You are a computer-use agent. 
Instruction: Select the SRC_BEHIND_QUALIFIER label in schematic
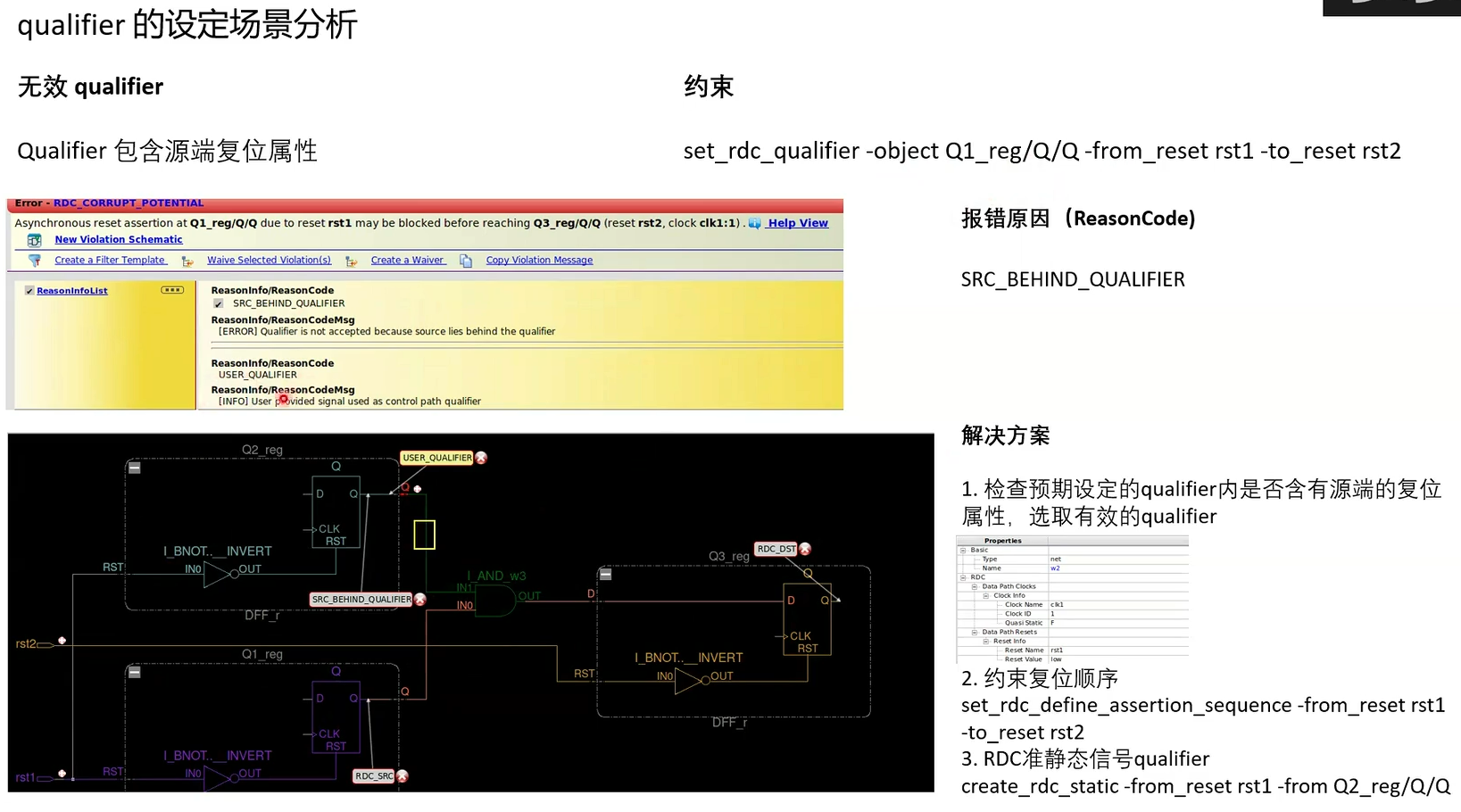(x=361, y=600)
